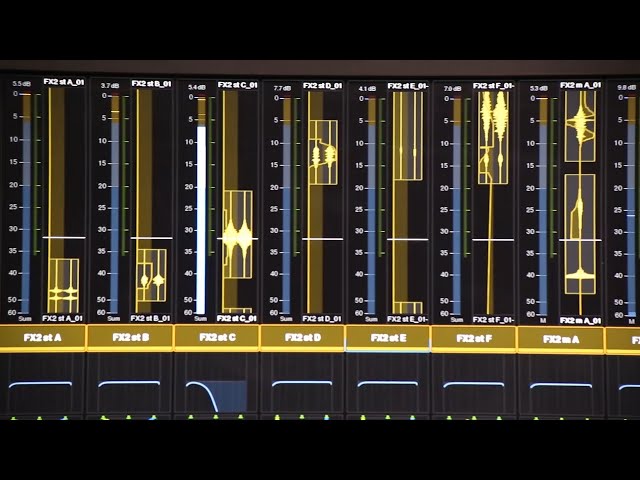640x480 pixels.
Task: Select the FX2 st A channel button
Action: 42,338
